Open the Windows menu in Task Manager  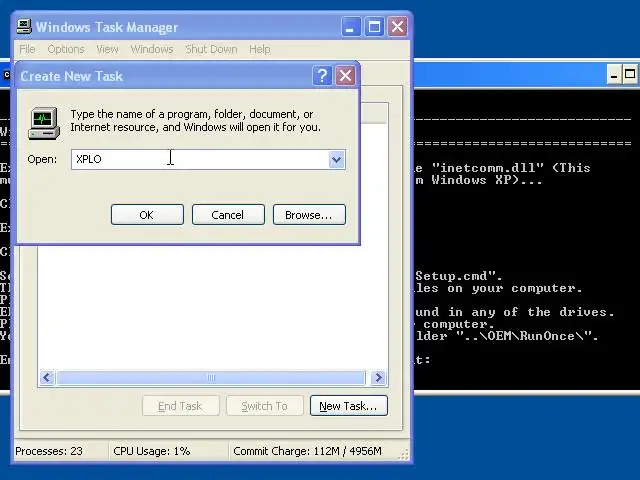(x=152, y=49)
